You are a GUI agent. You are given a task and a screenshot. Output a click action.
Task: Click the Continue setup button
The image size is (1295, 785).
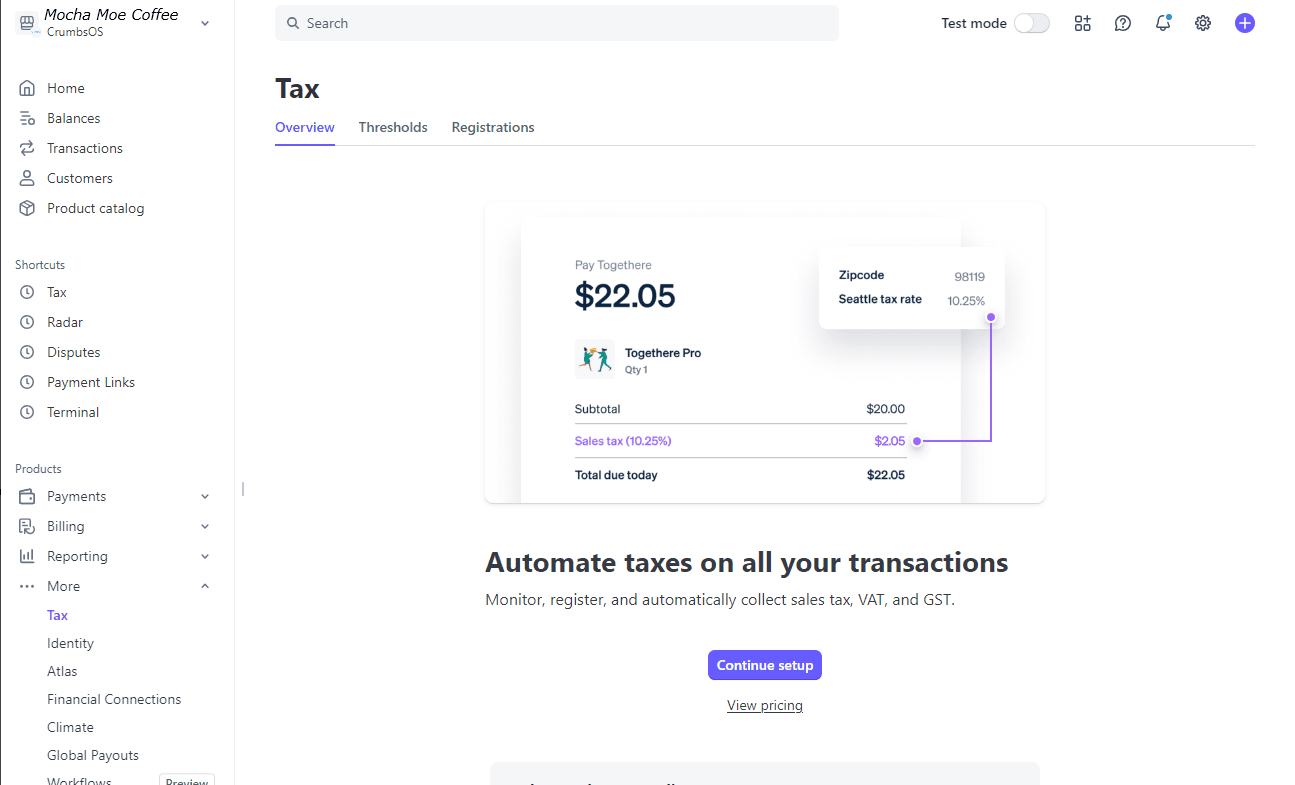click(765, 665)
